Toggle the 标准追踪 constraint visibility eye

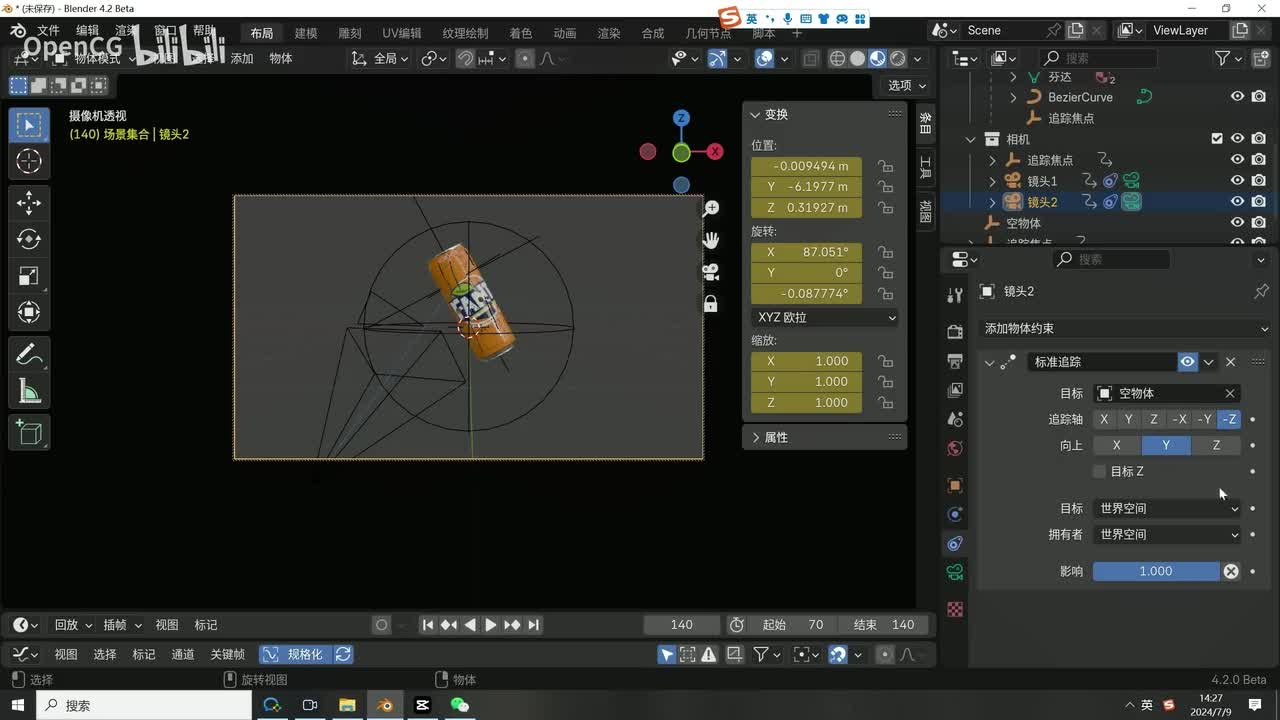(1187, 362)
